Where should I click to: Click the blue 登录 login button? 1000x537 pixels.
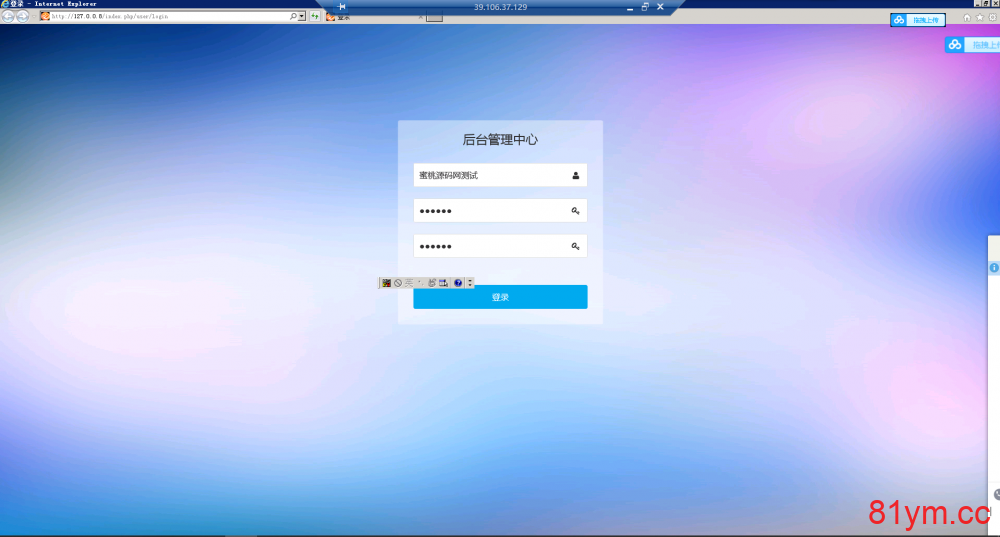click(500, 297)
